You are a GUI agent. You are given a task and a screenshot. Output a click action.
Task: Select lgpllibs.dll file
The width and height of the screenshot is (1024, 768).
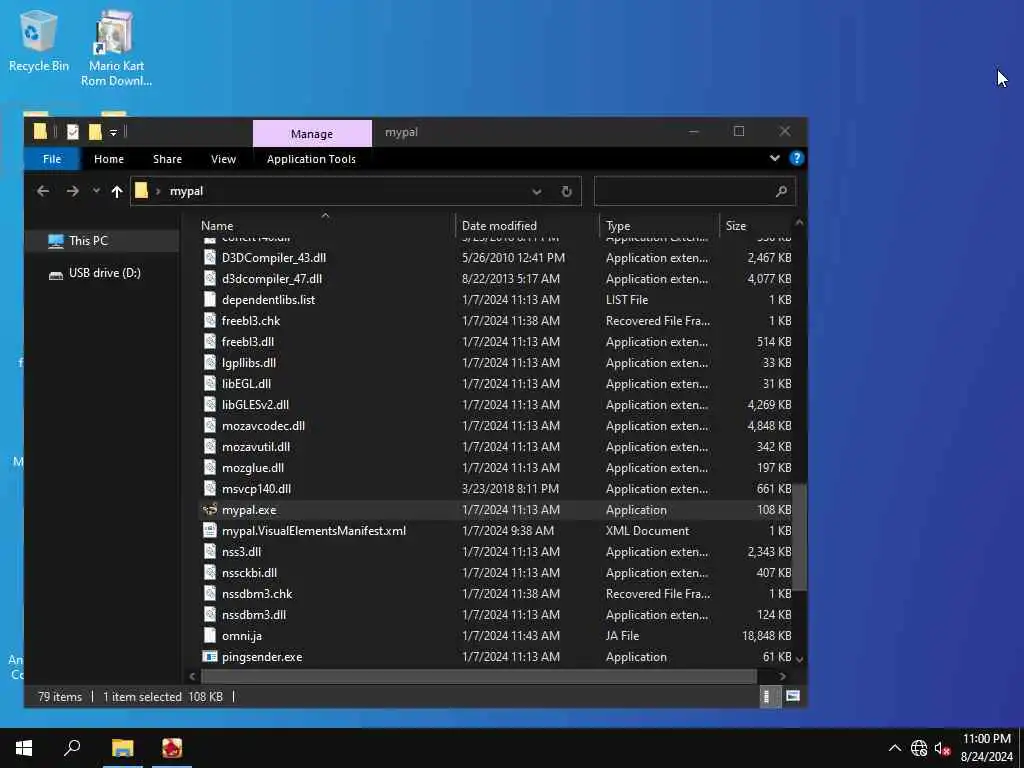(249, 362)
